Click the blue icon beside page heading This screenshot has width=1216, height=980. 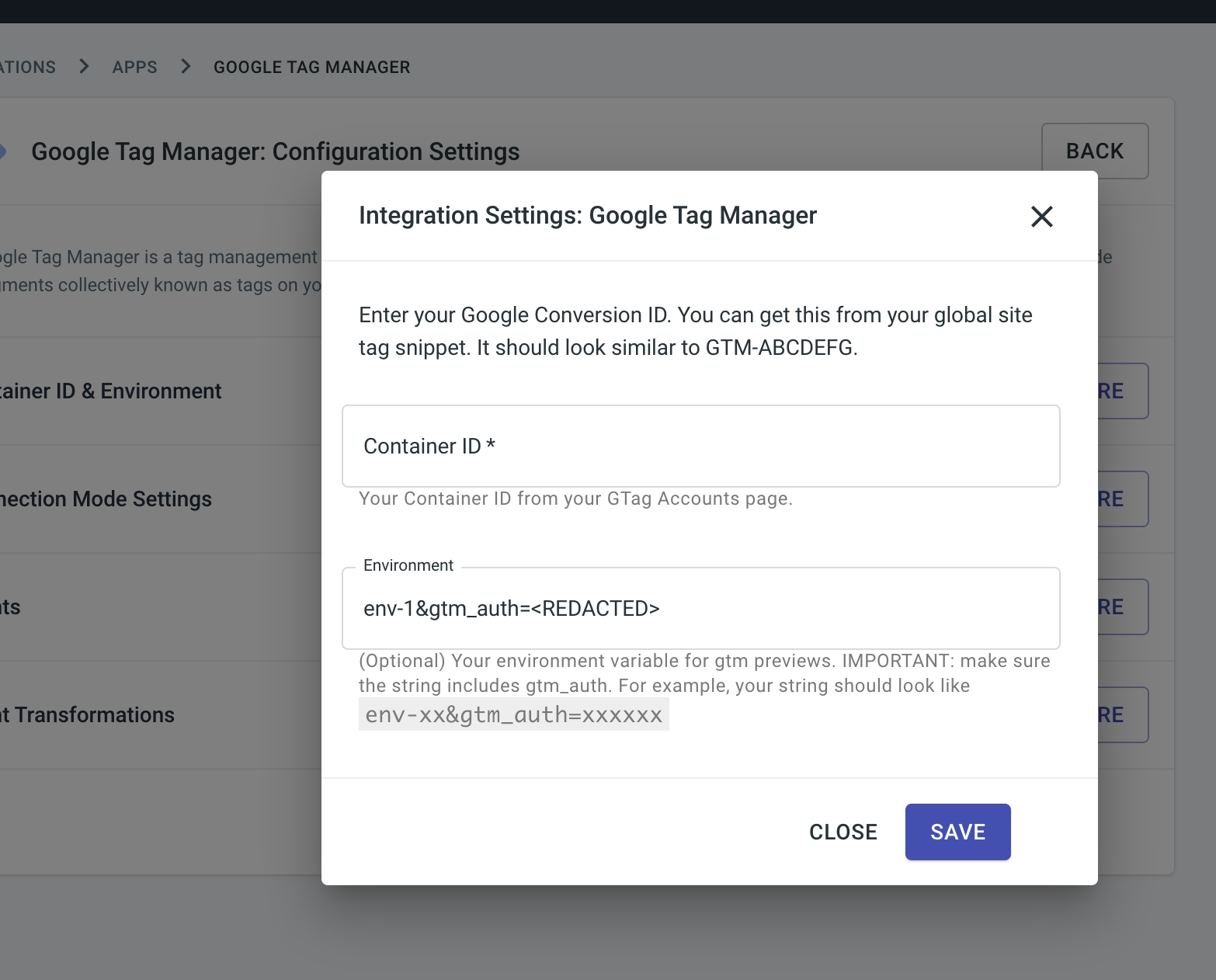tap(3, 151)
